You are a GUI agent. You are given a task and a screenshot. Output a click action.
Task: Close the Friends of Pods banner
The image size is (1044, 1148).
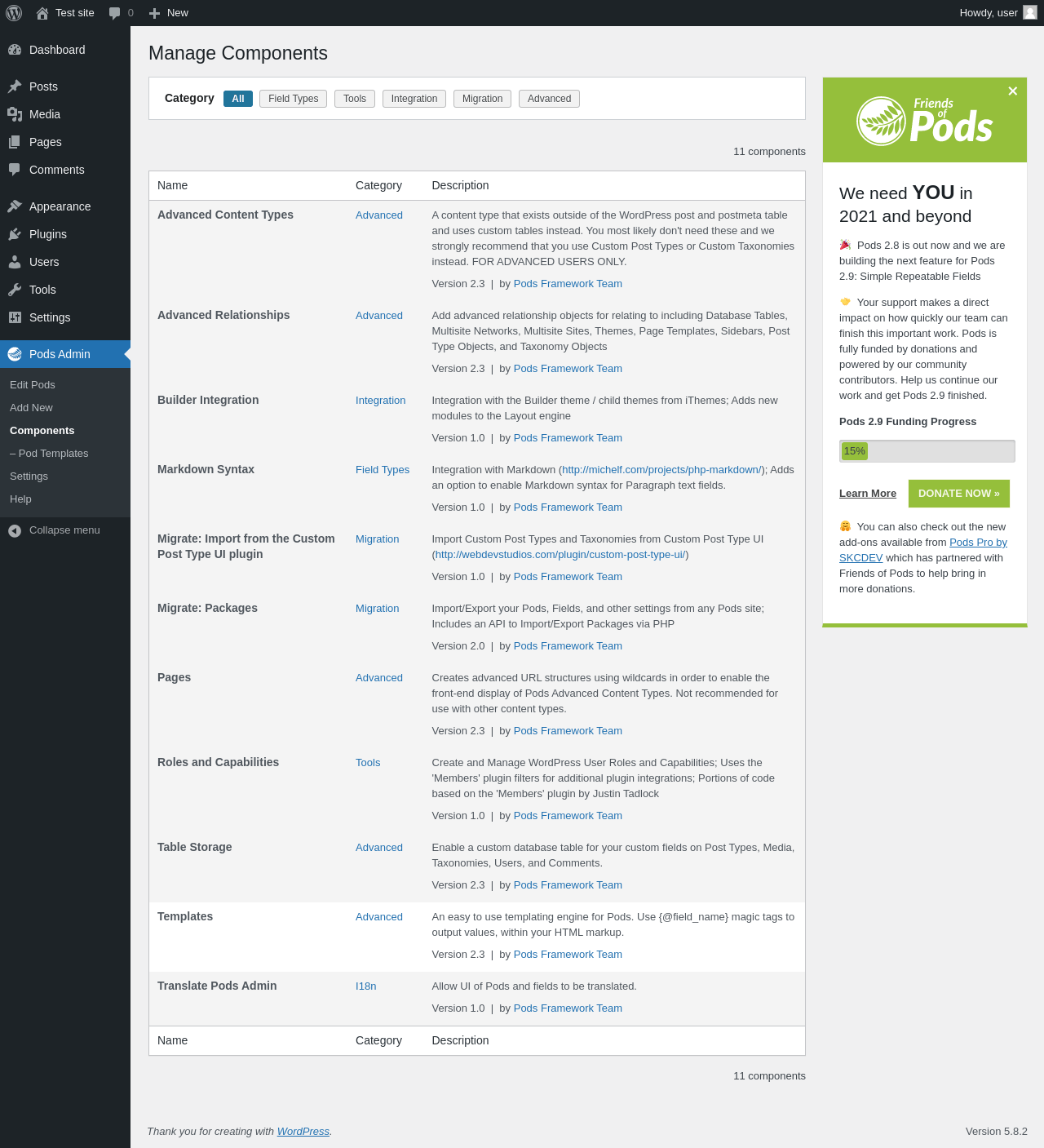click(1012, 91)
